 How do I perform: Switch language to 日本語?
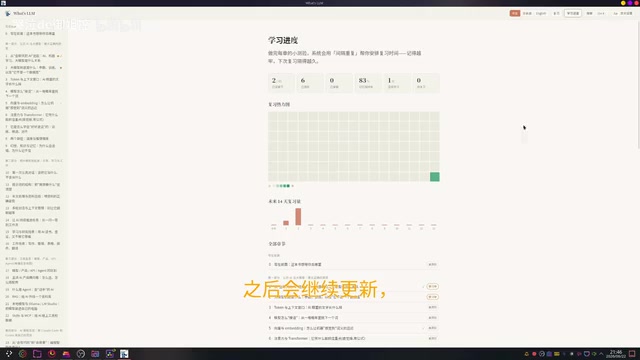coord(527,13)
